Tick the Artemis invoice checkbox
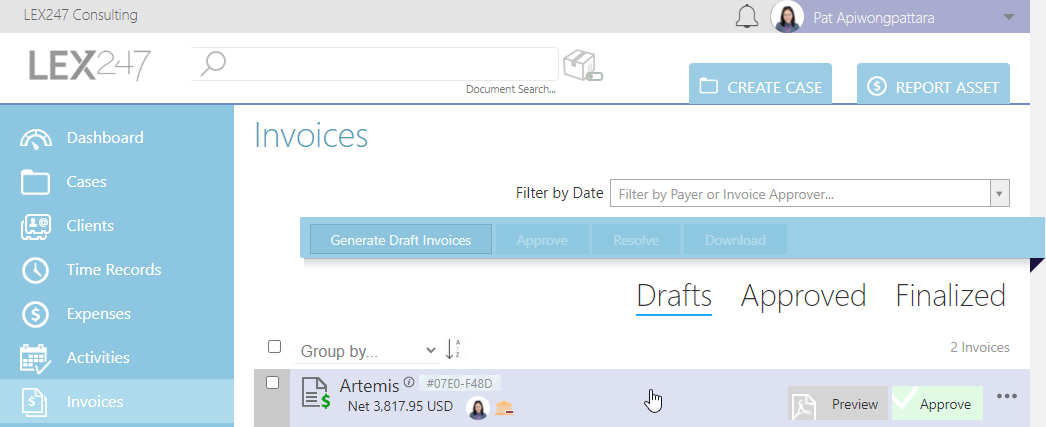This screenshot has width=1046, height=427. click(272, 382)
